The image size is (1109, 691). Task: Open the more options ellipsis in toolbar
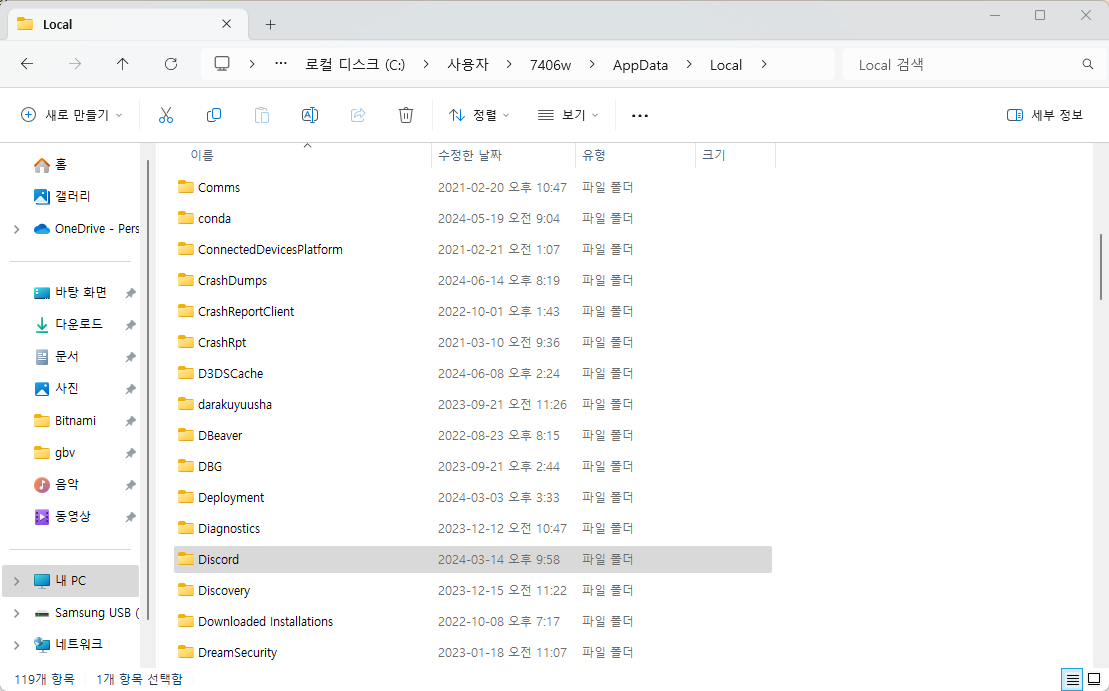point(639,115)
